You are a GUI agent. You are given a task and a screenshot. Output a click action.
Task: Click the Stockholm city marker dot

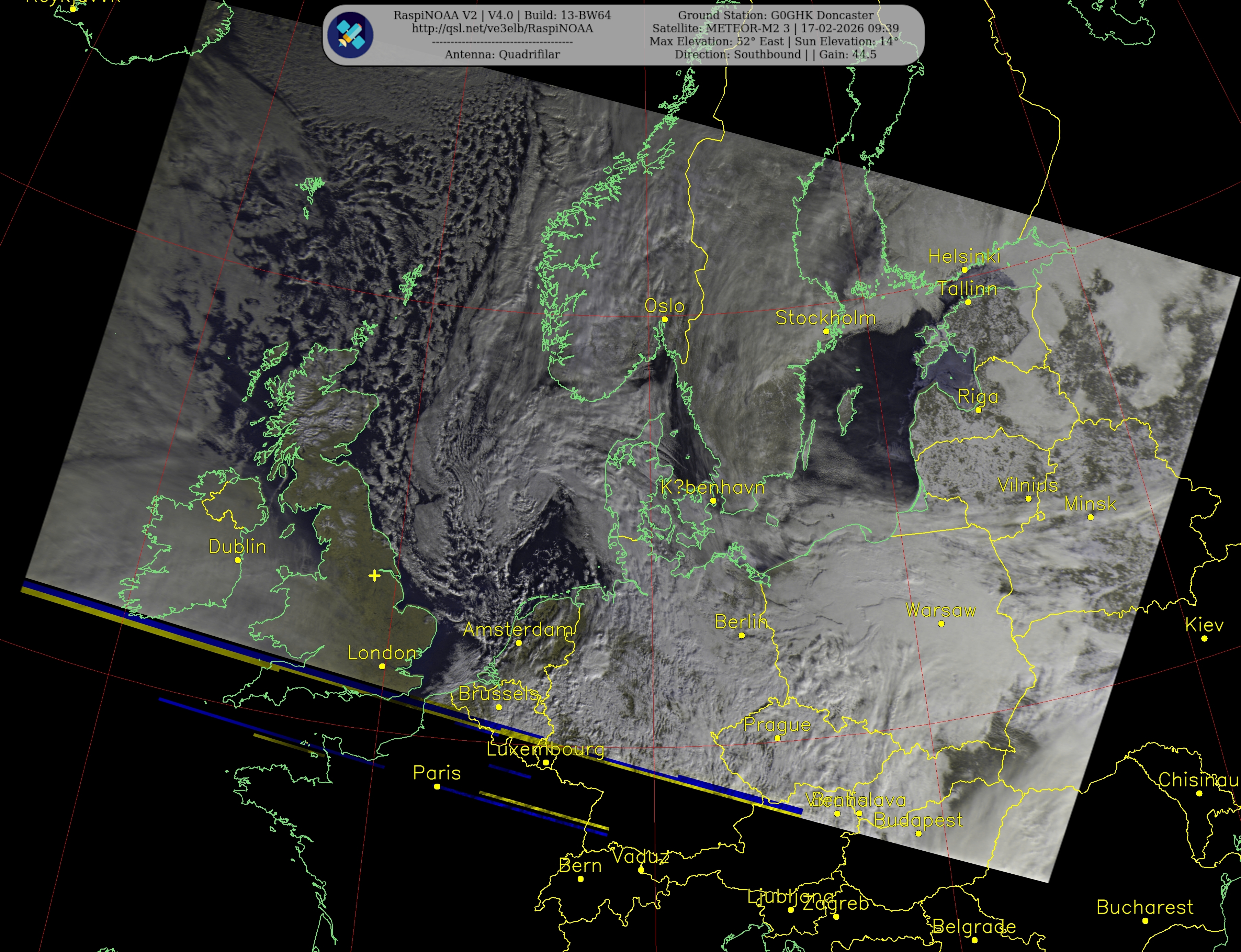point(826,332)
